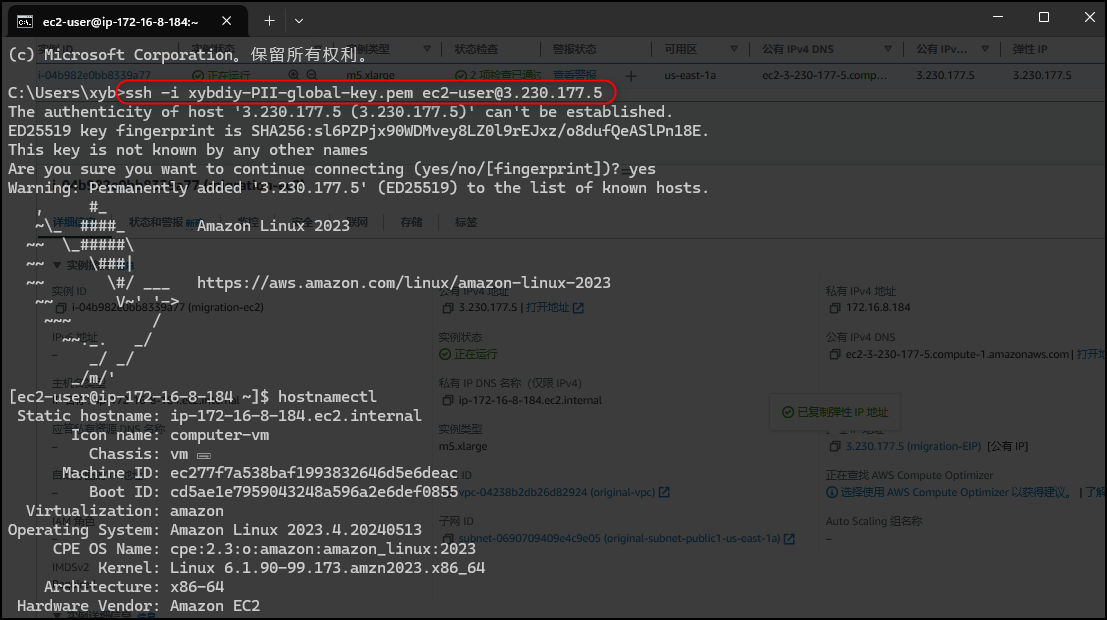Switch to the 标签 tab in AWS console

pyautogui.click(x=465, y=222)
